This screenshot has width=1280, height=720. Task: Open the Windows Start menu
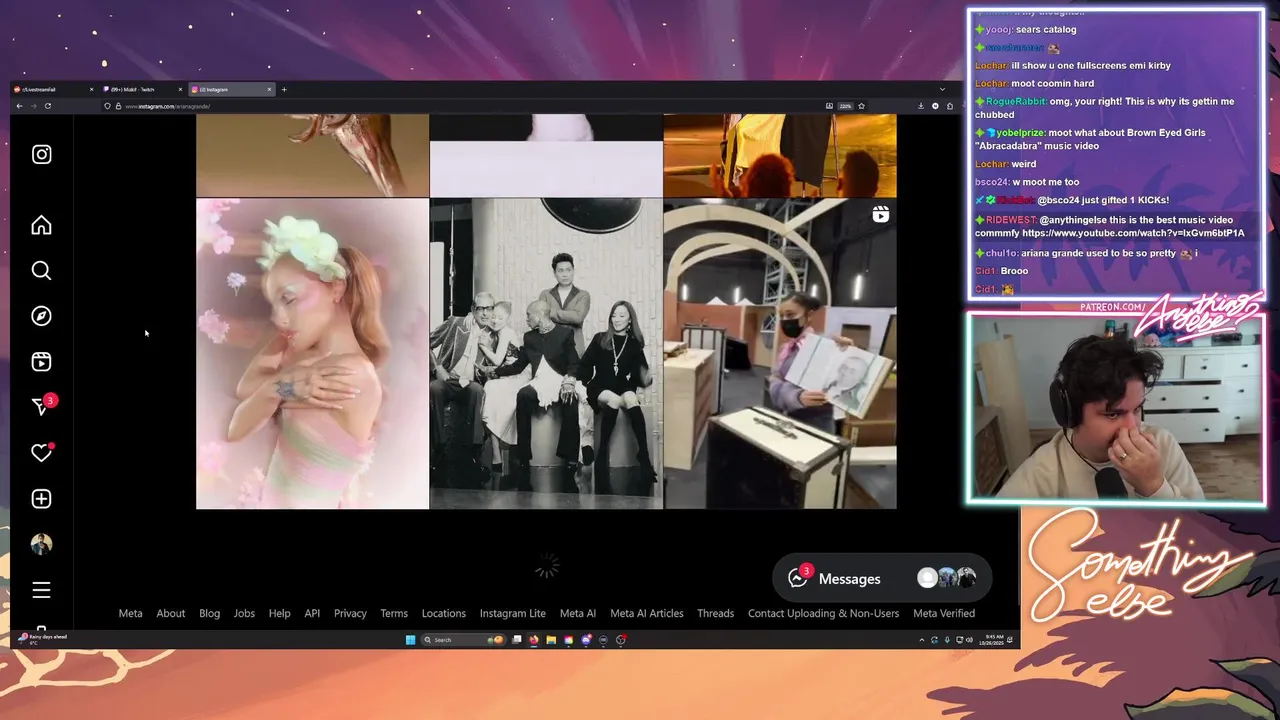click(410, 640)
